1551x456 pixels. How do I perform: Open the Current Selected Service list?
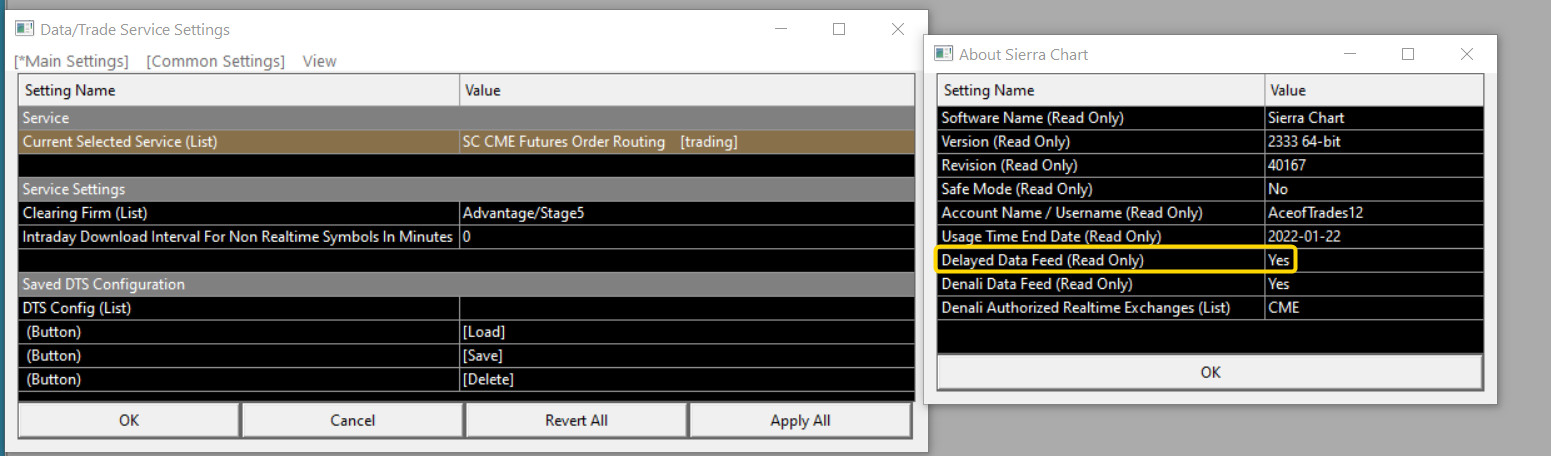pos(686,142)
